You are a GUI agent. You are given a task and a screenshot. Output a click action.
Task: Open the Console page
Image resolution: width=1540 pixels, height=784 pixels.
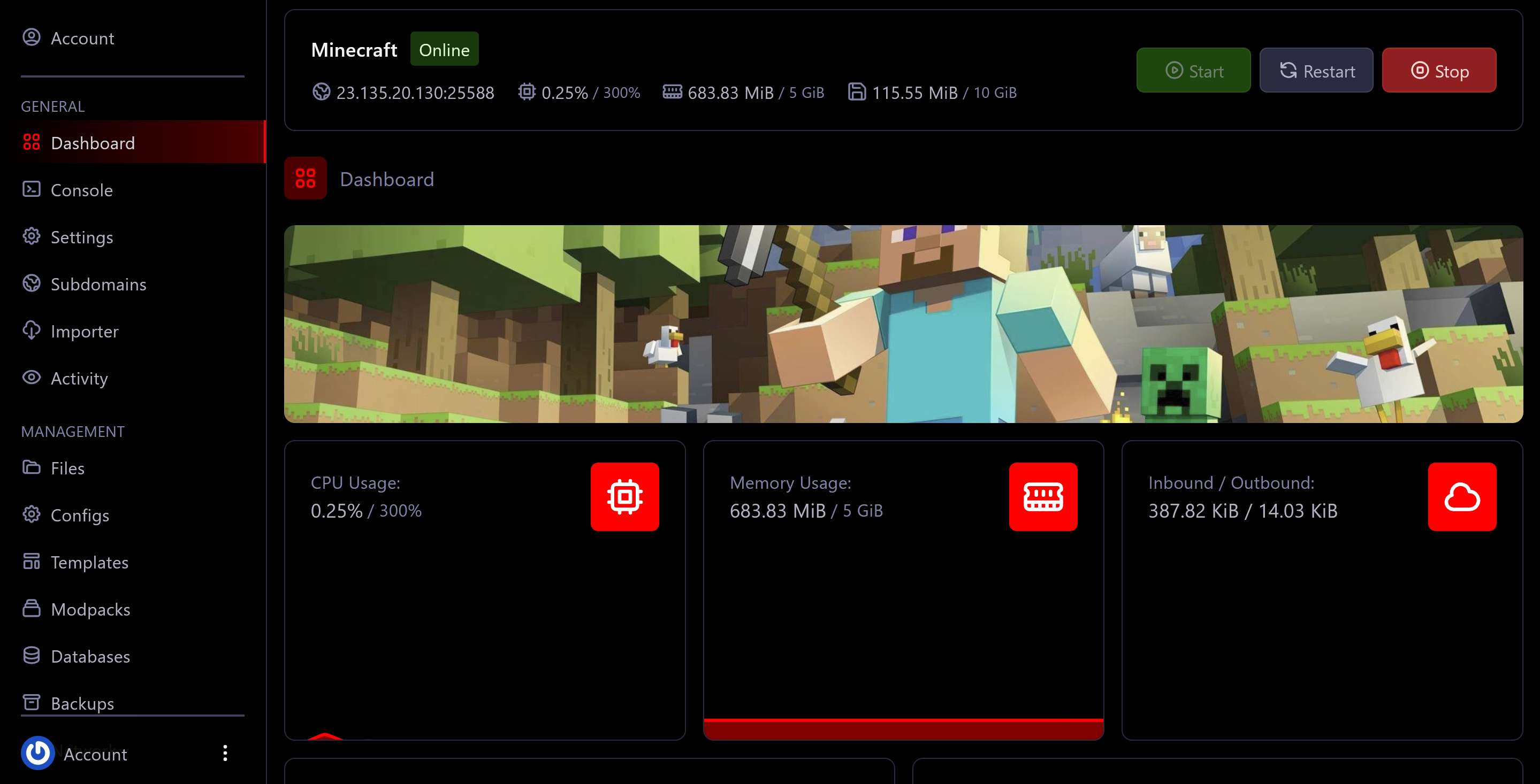pyautogui.click(x=81, y=190)
